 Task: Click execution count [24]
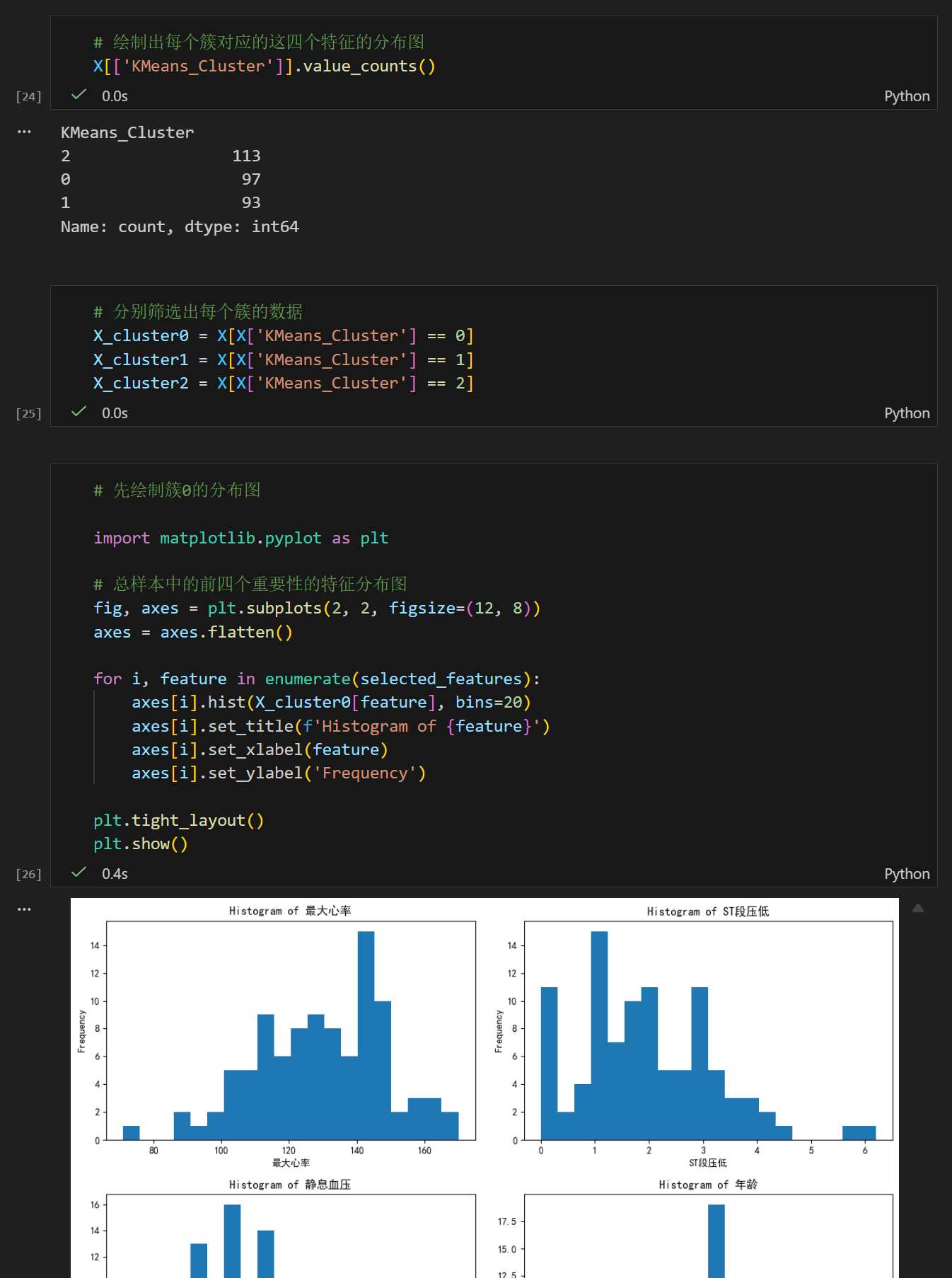28,96
